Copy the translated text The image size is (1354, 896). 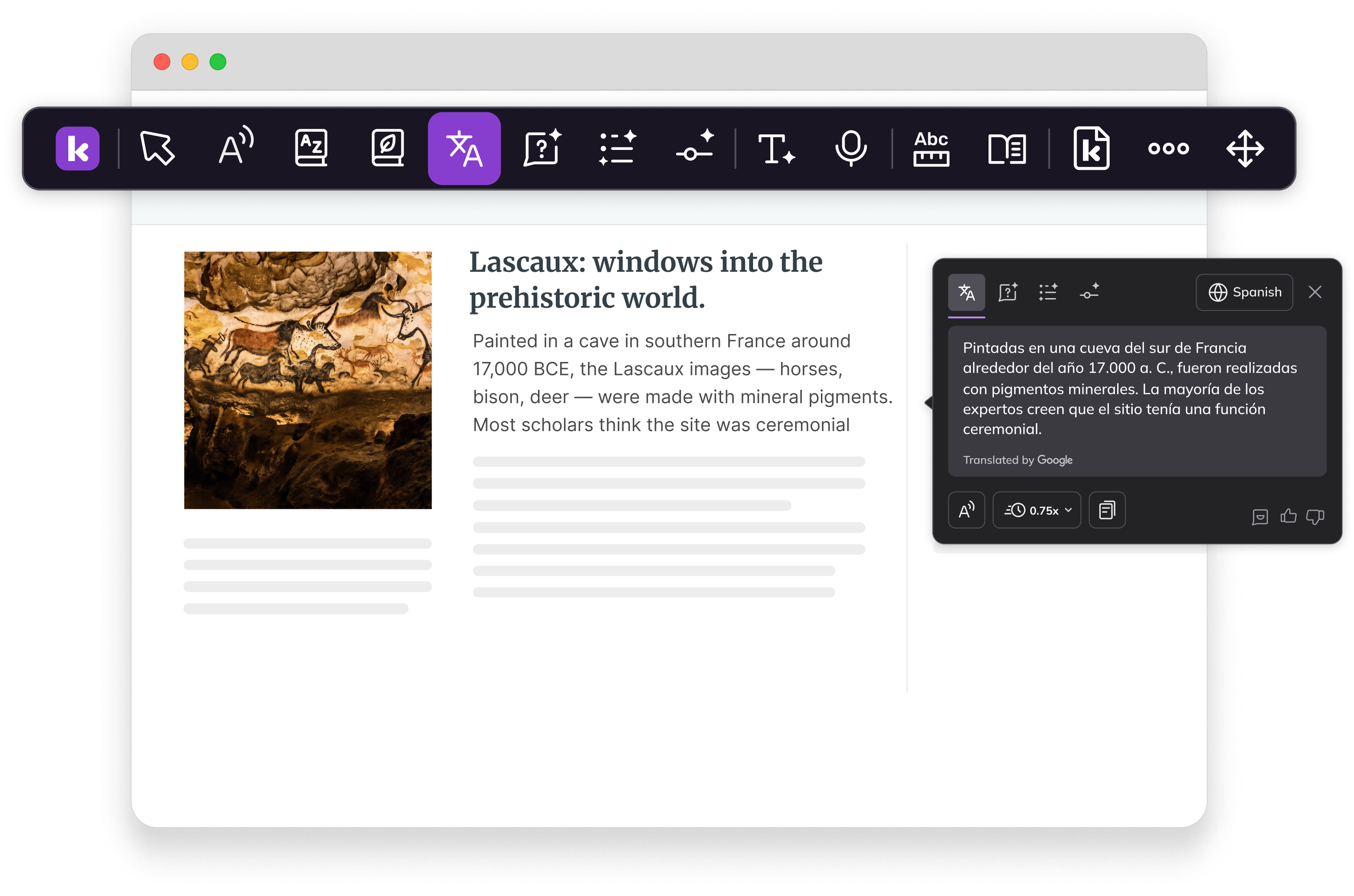click(x=1107, y=510)
